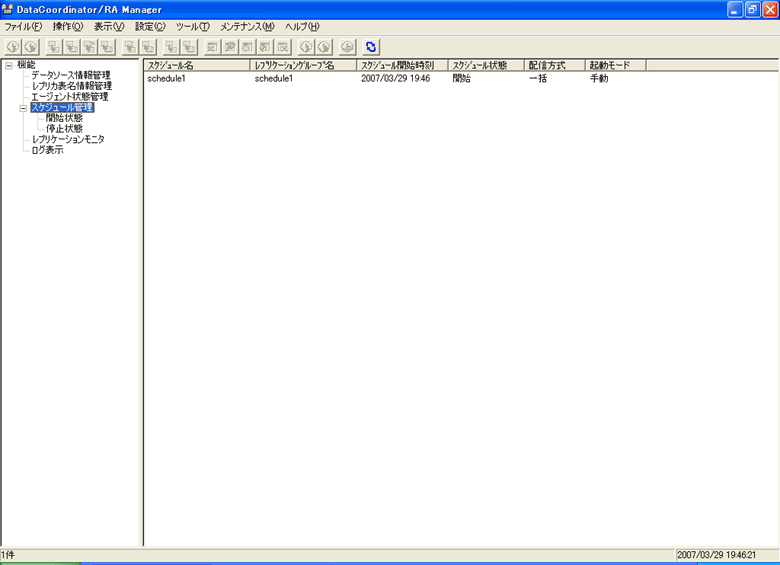Open the ファイル(F) menu
This screenshot has height=565, width=780.
click(x=23, y=26)
